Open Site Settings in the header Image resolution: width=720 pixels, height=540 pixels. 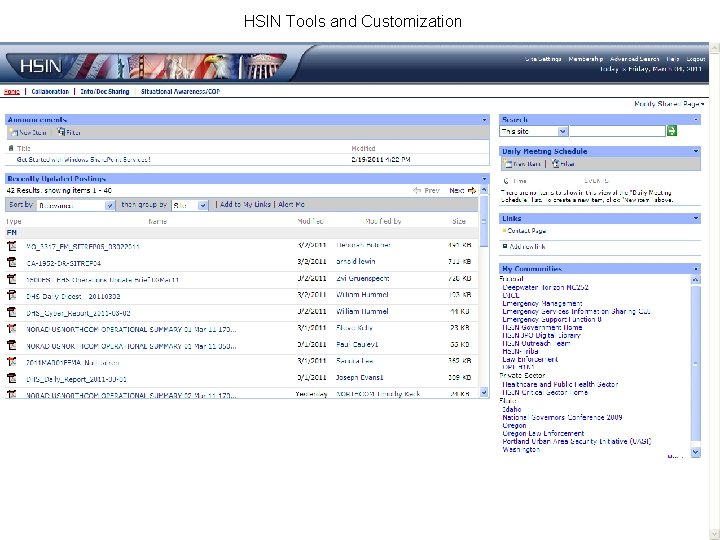(x=543, y=59)
